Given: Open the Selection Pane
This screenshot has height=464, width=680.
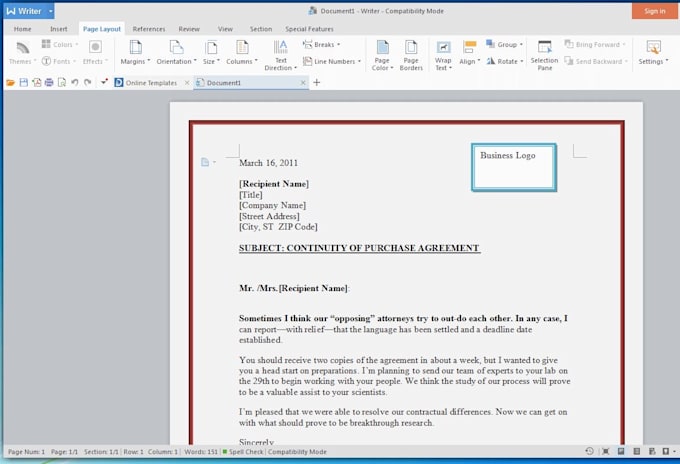Looking at the screenshot, I should point(544,56).
